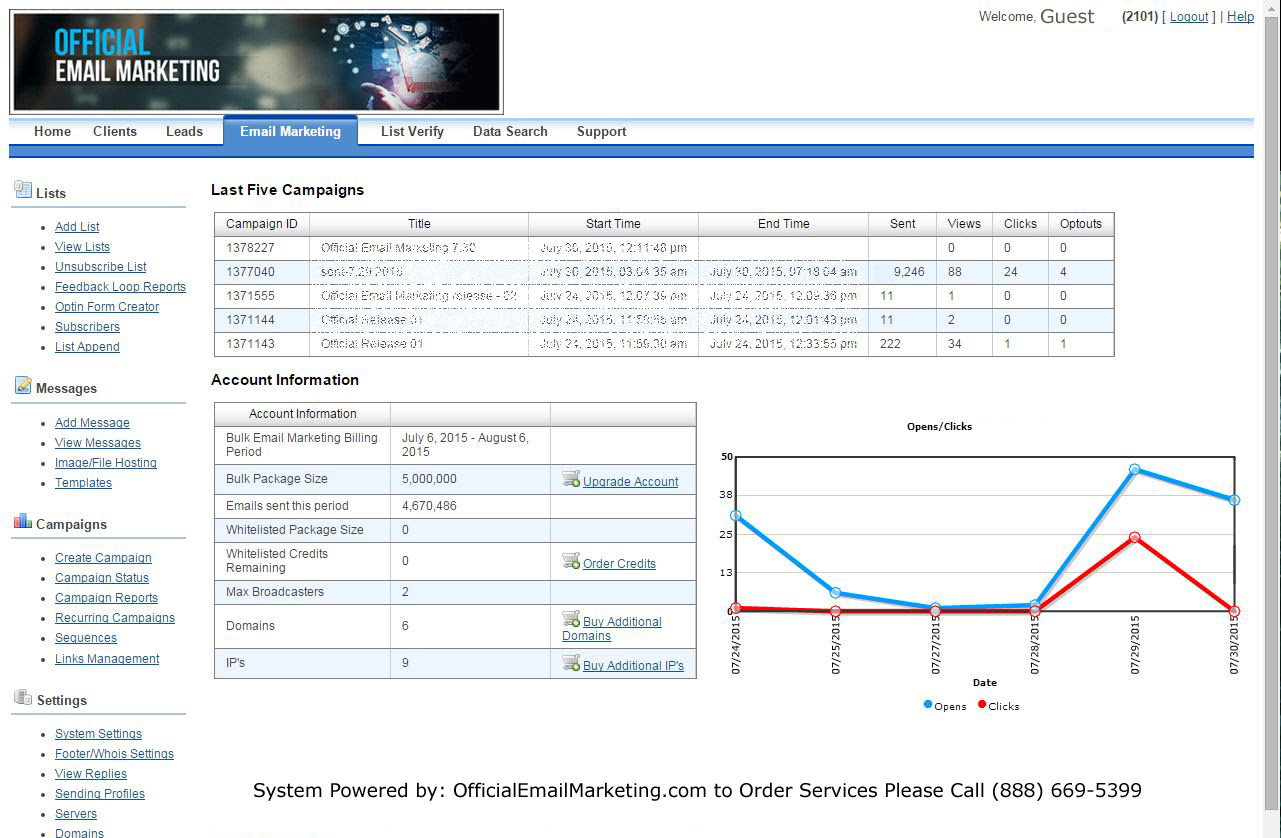Image resolution: width=1281 pixels, height=838 pixels.
Task: Click the Messages section pencil icon
Action: (x=22, y=385)
